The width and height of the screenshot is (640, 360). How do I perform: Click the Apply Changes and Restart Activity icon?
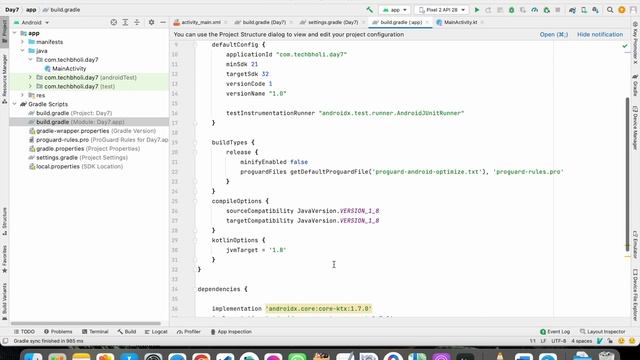pyautogui.click(x=488, y=10)
